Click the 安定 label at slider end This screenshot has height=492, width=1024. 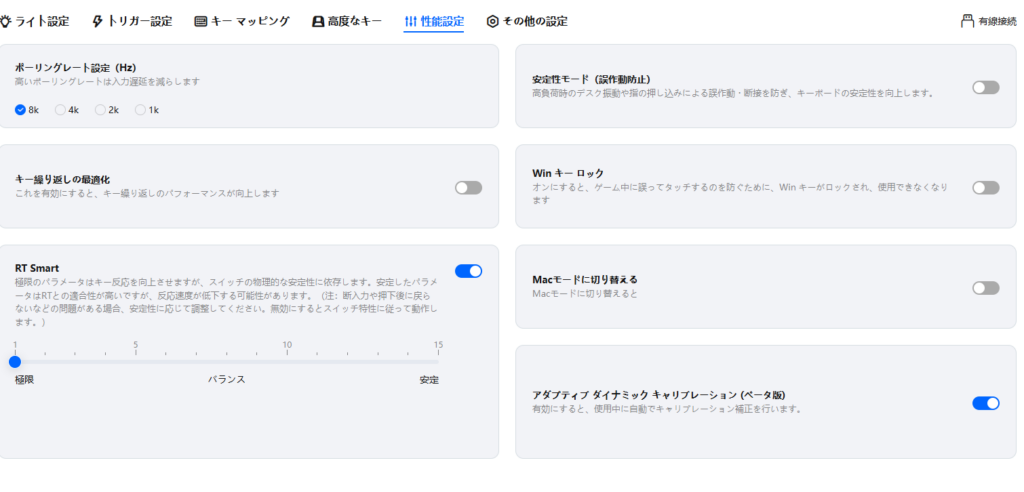pyautogui.click(x=429, y=380)
